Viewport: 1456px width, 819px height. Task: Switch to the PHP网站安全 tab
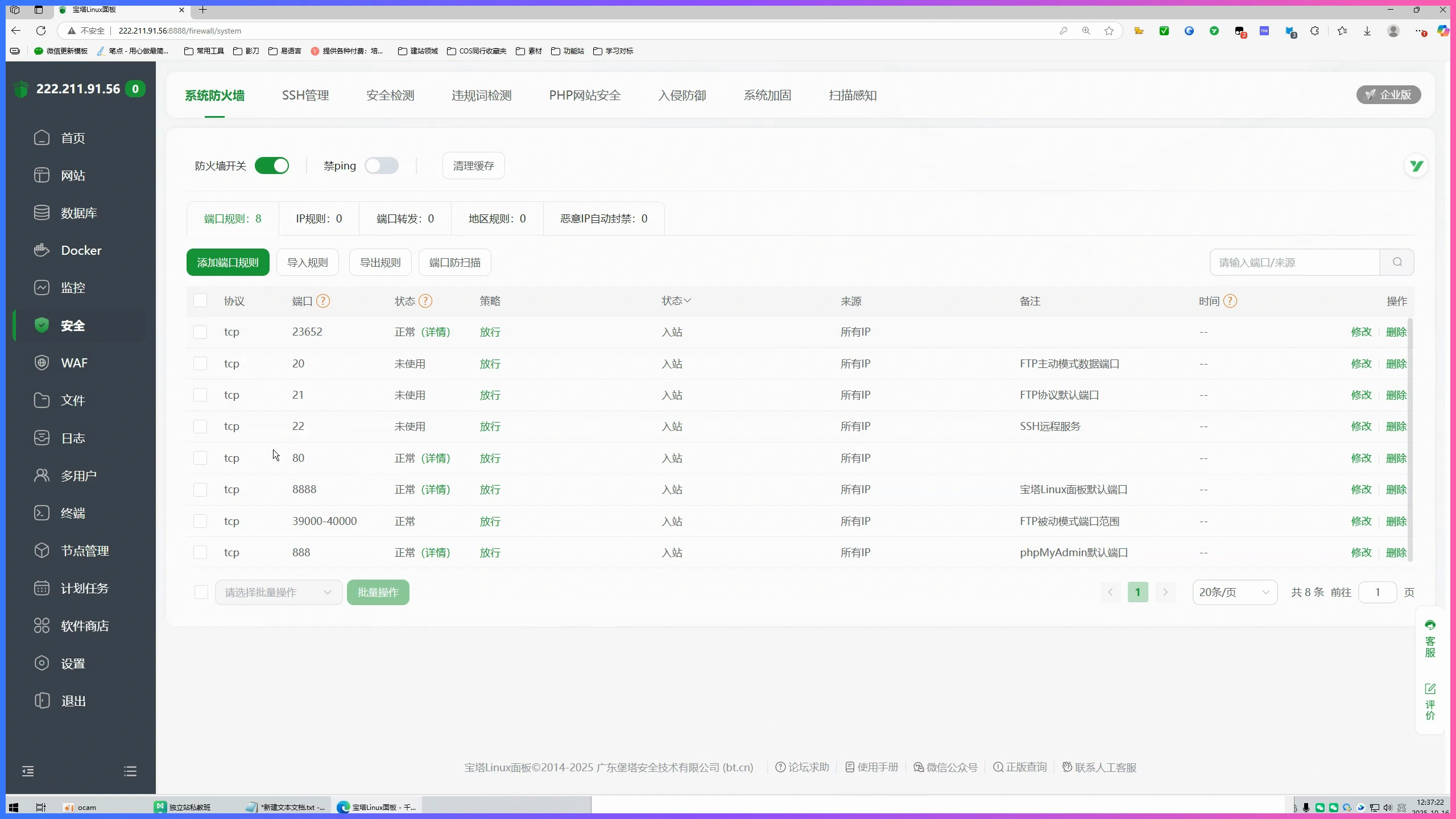pyautogui.click(x=585, y=95)
